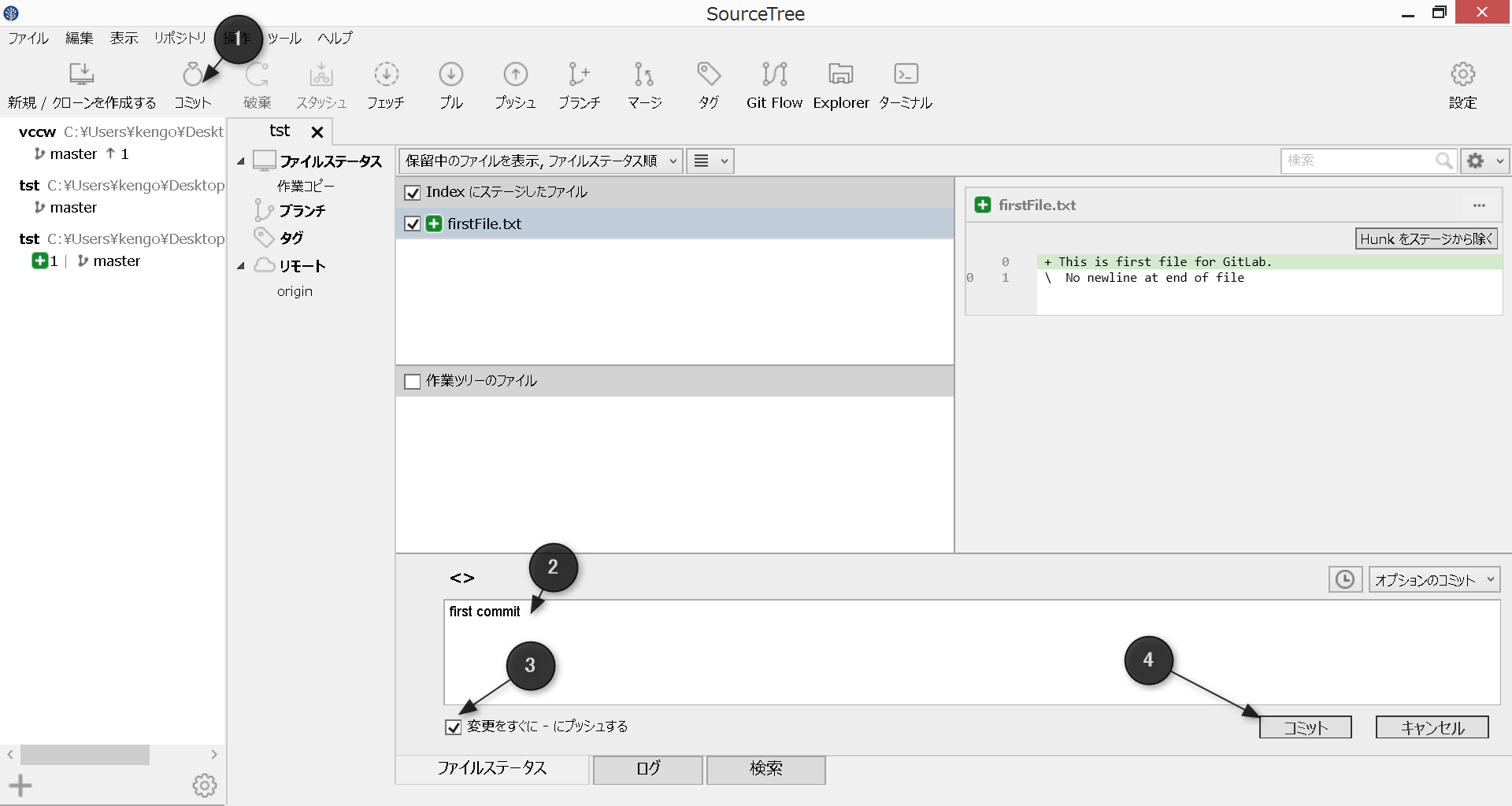Open the ファイル menu
Image resolution: width=1512 pixels, height=806 pixels.
[28, 38]
